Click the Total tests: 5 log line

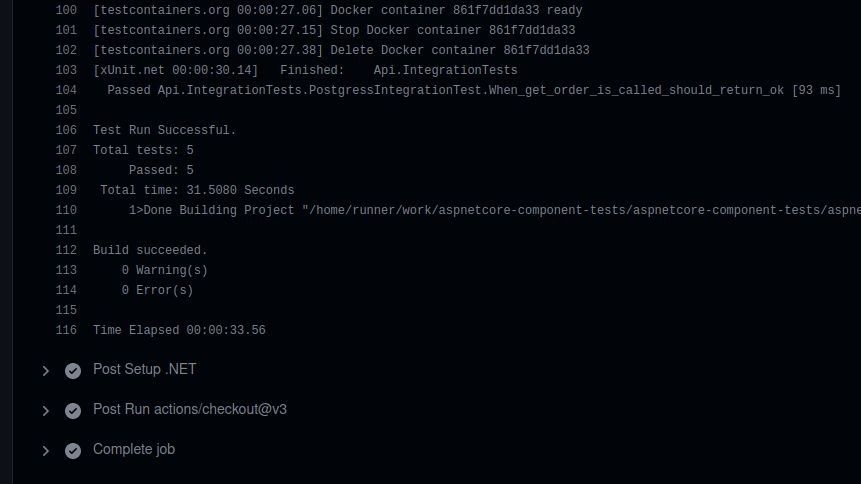pyautogui.click(x=143, y=151)
